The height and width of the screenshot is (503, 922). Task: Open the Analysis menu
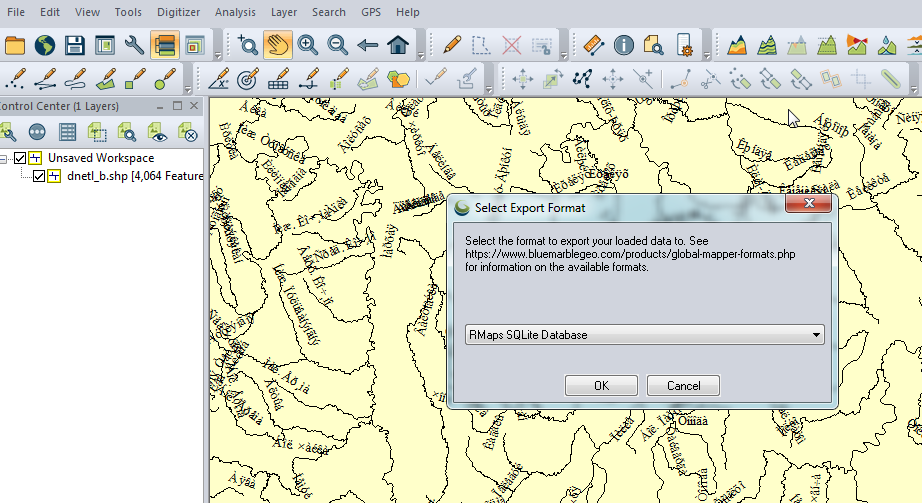coord(235,12)
